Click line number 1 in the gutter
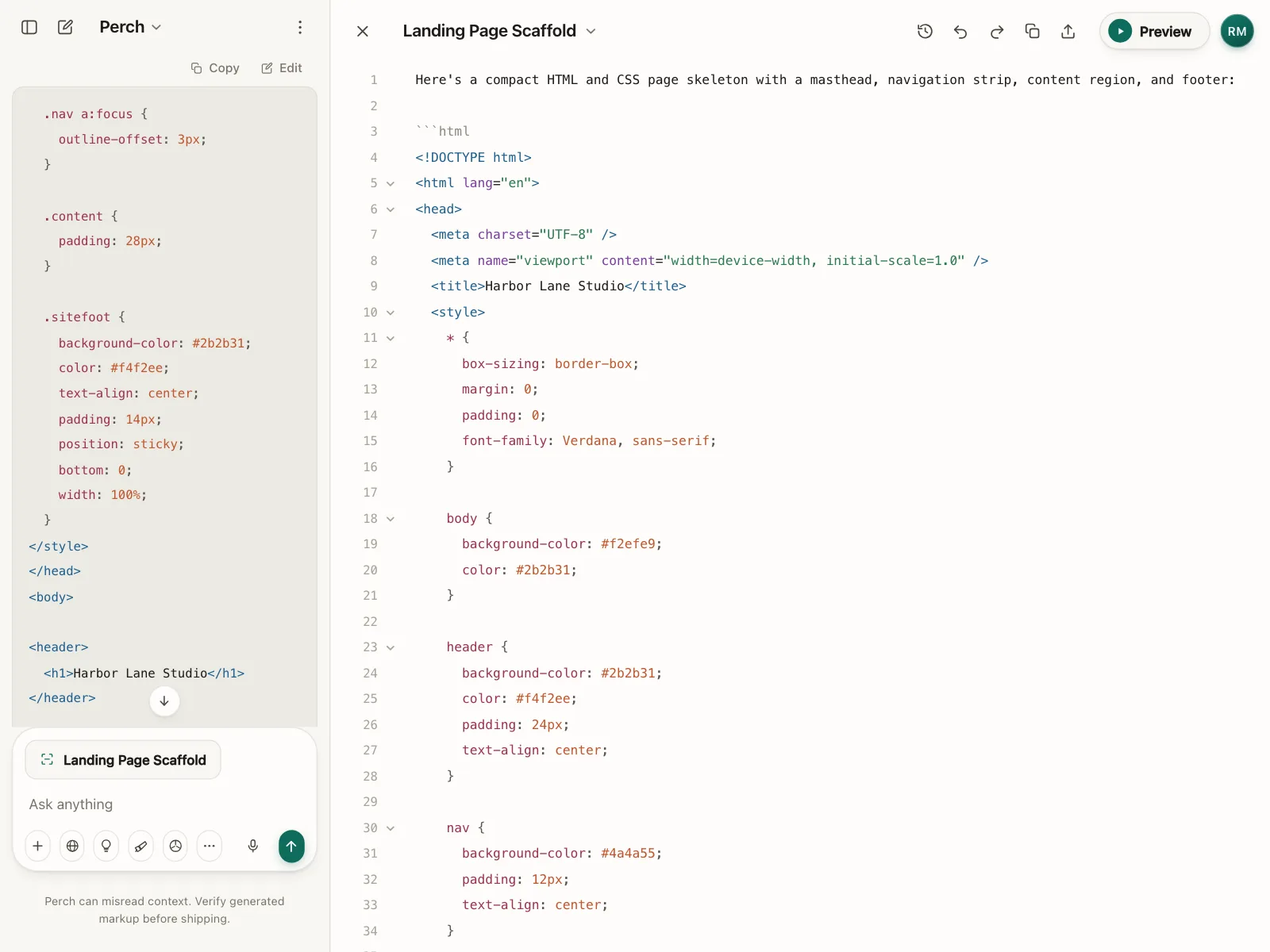This screenshot has height=952, width=1270. [374, 80]
